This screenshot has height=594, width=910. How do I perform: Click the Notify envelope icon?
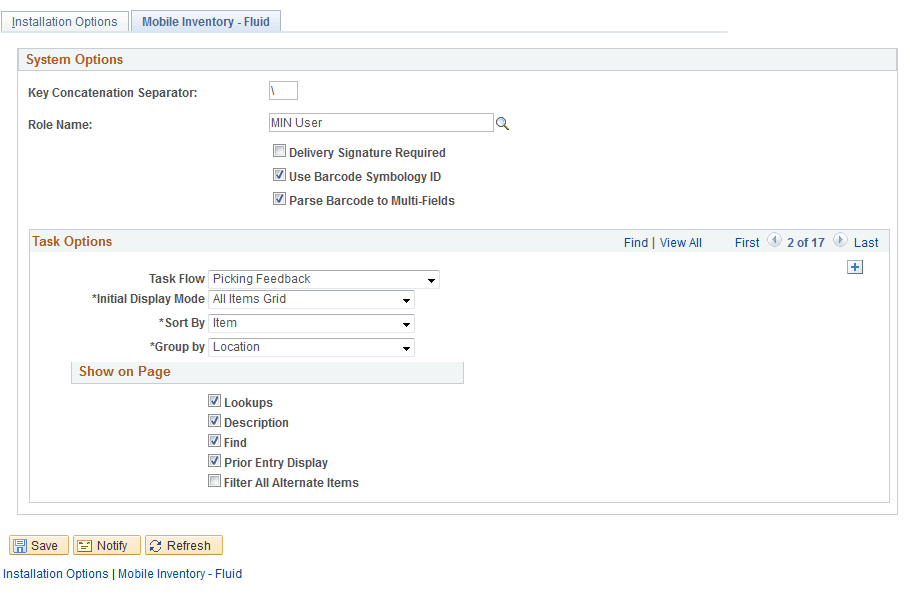point(85,545)
